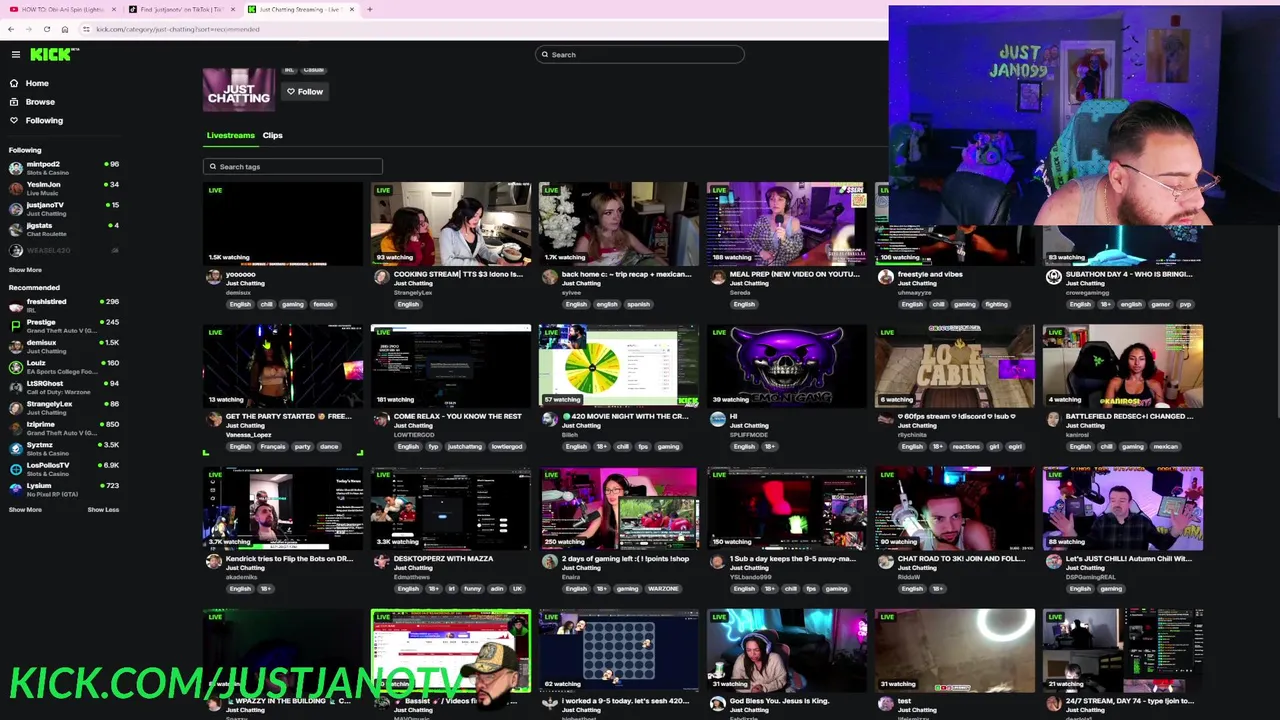Open the yoooooo stream thumbnail
Screen dimensions: 1280x720
(x=283, y=223)
